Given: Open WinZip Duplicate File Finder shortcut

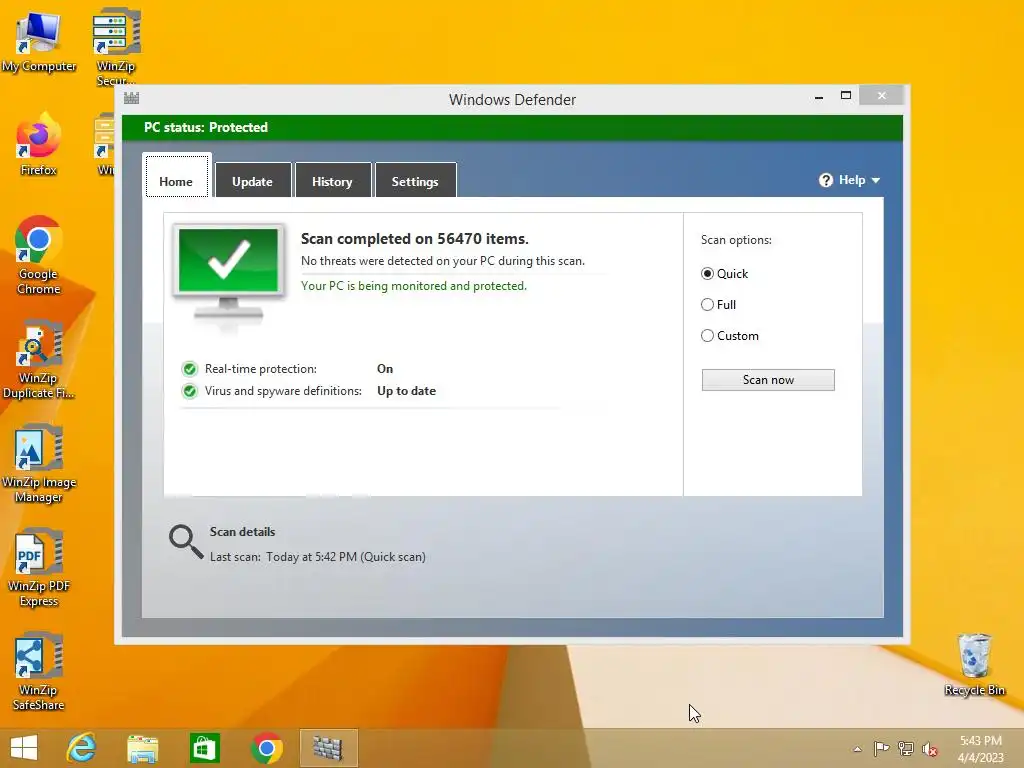Looking at the screenshot, I should pos(39,359).
